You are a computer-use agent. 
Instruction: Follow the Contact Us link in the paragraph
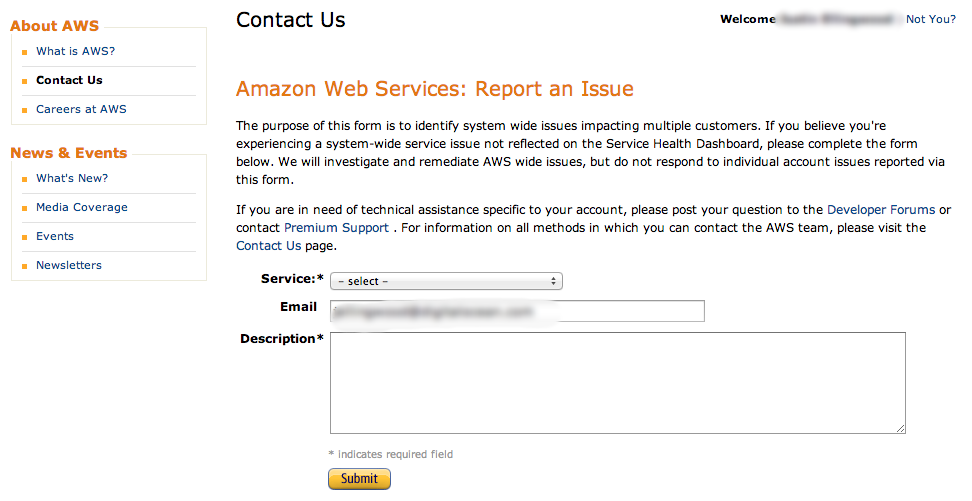coord(268,246)
